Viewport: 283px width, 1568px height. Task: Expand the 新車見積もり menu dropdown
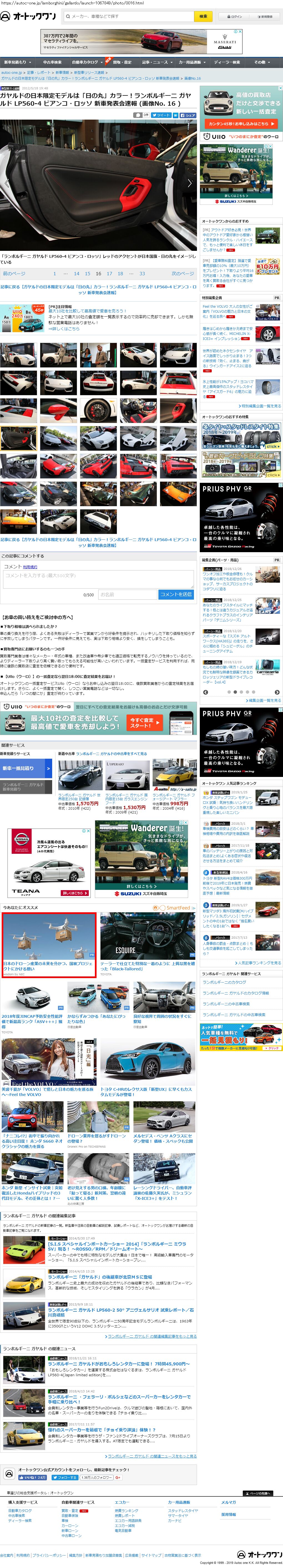click(17, 62)
